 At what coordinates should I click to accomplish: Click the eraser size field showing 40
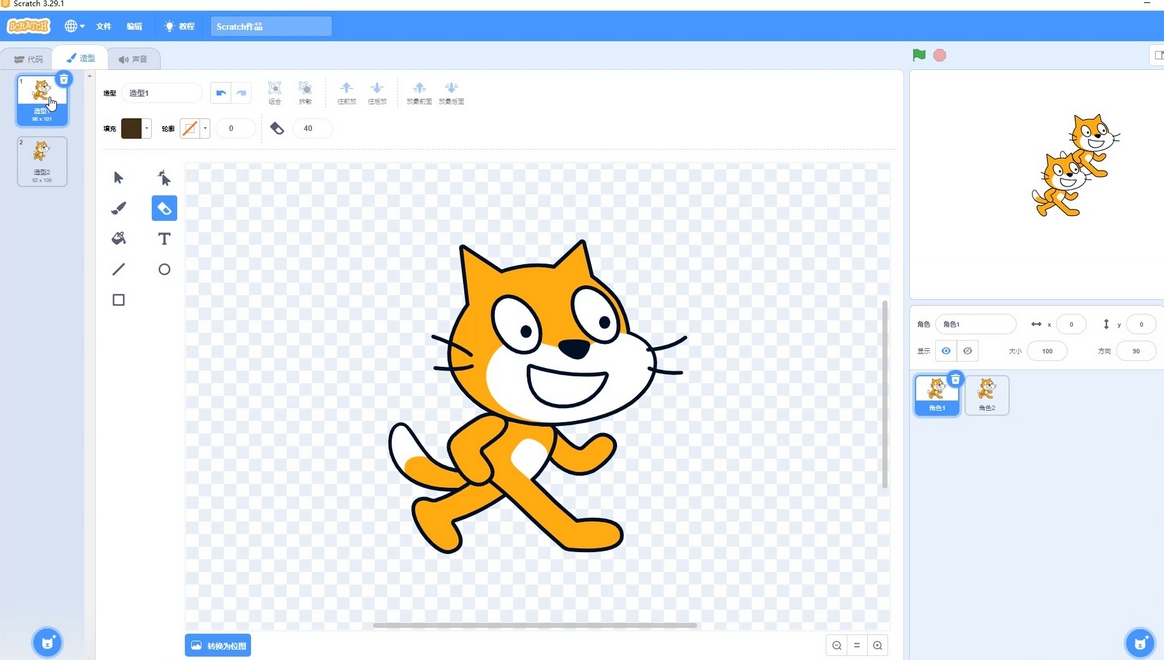(x=313, y=128)
